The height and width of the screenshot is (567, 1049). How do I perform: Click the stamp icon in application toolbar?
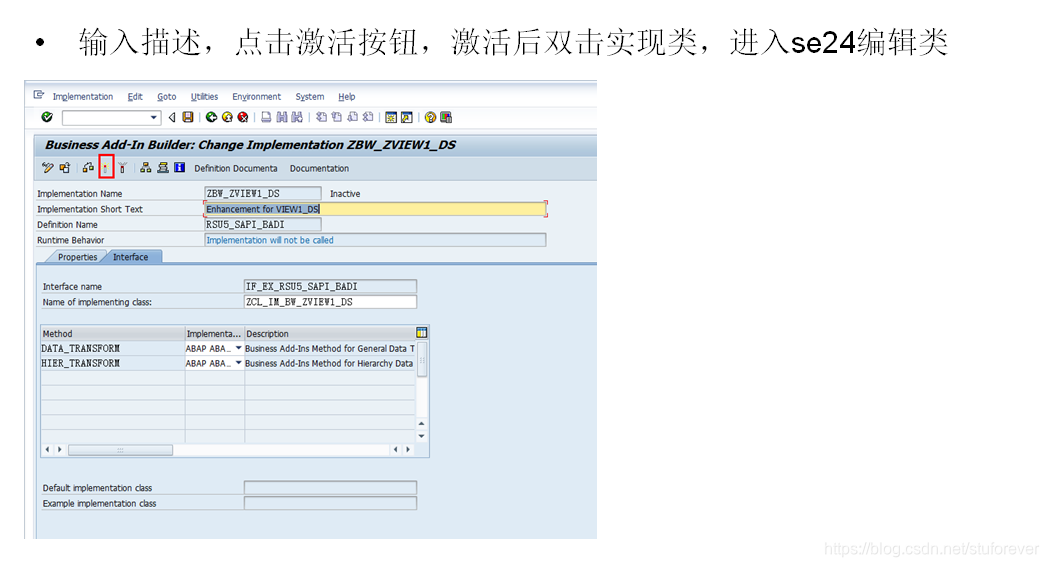point(163,168)
